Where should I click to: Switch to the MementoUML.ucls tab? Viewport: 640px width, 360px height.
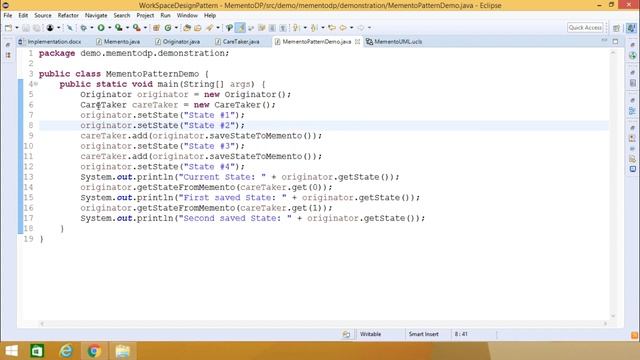[394, 42]
